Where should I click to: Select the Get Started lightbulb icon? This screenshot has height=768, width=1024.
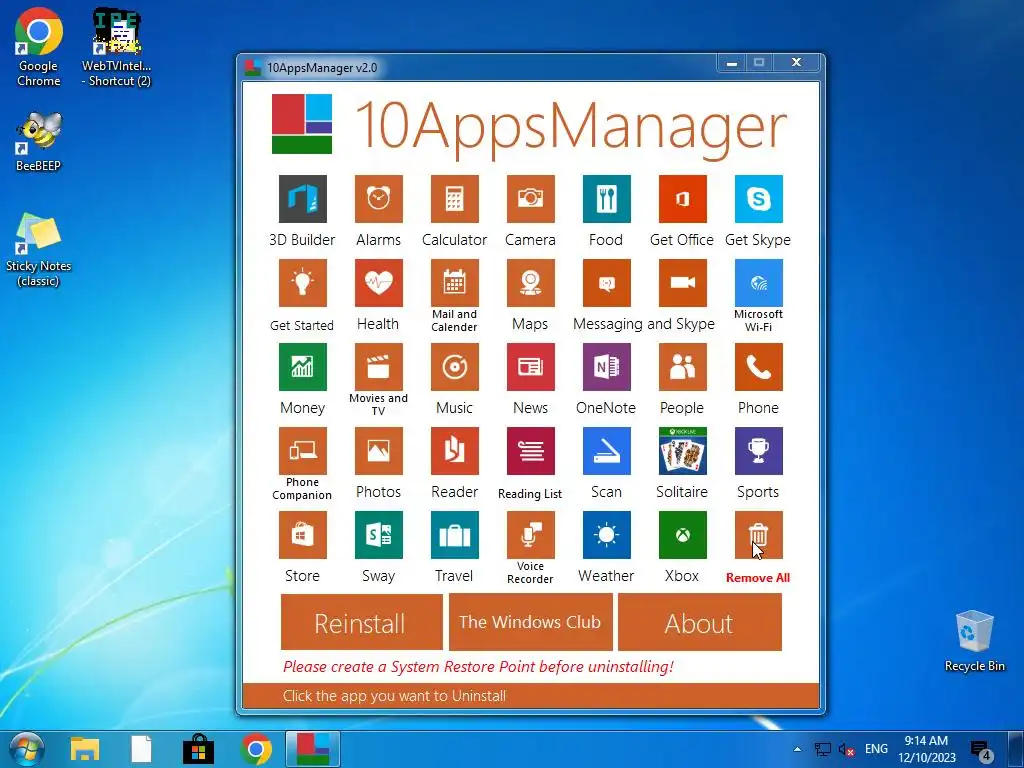click(x=302, y=283)
